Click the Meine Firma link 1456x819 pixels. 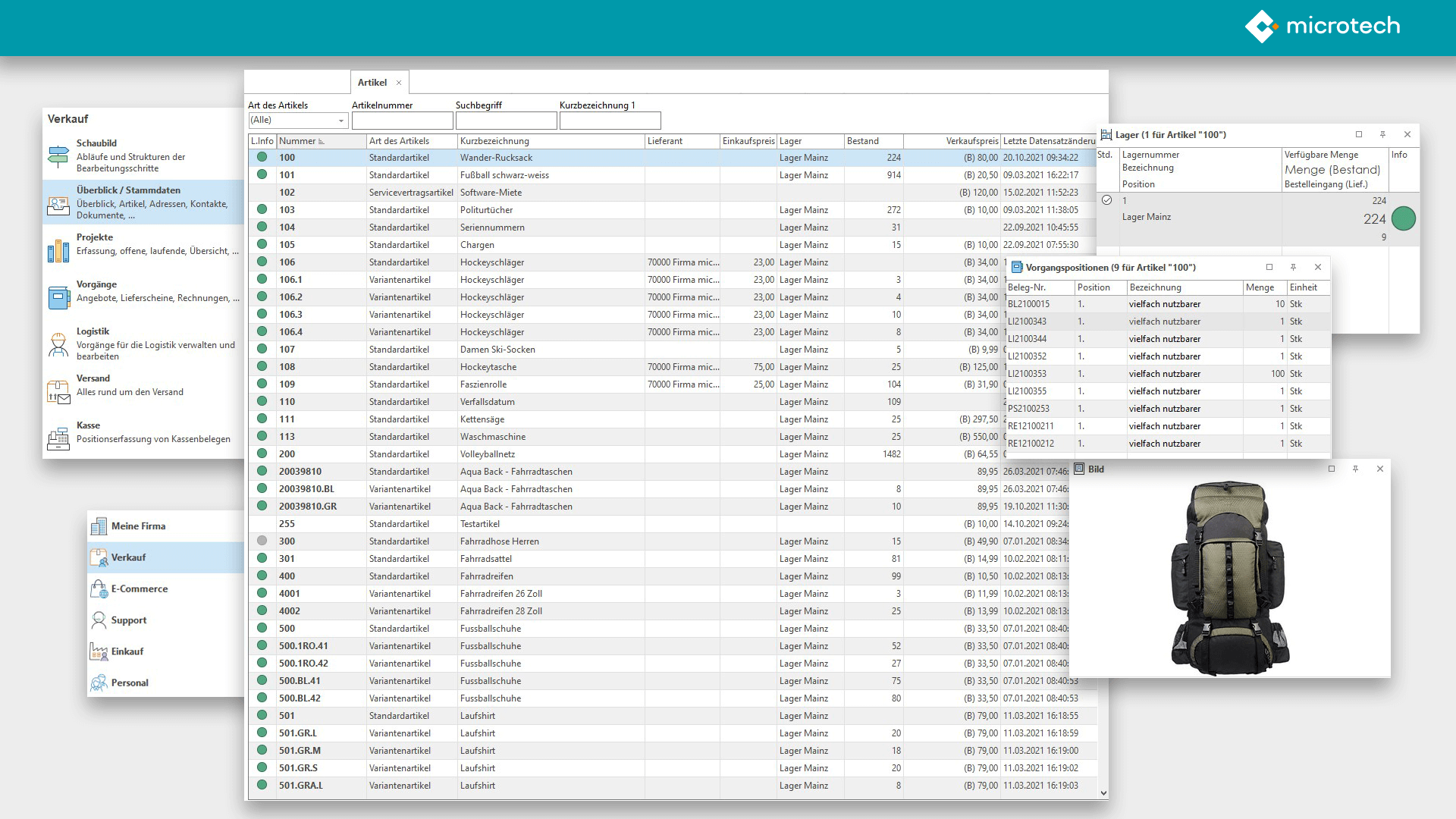[139, 525]
